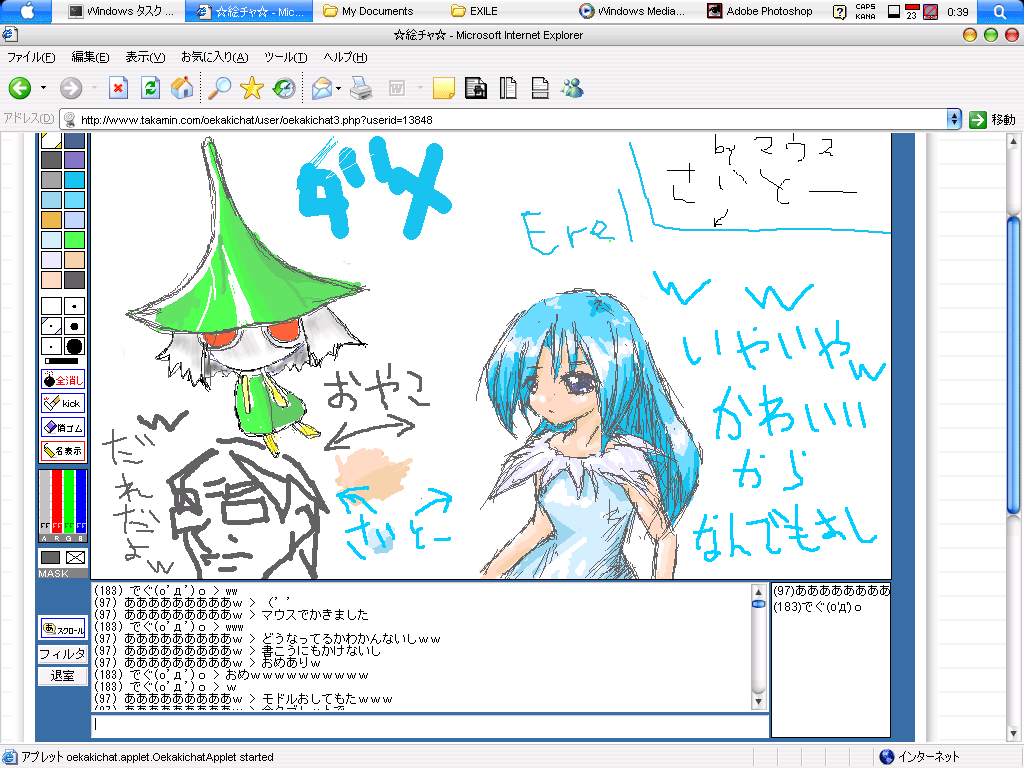Click the 退室 leave room button
1024x768 pixels.
point(63,676)
